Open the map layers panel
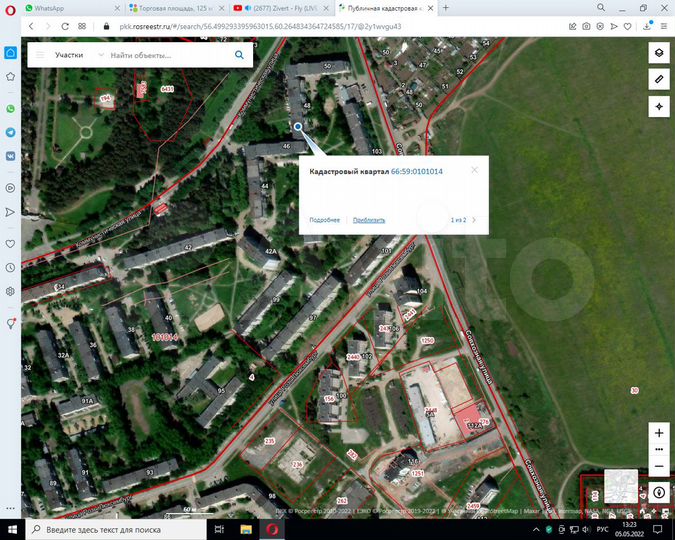 click(x=659, y=53)
